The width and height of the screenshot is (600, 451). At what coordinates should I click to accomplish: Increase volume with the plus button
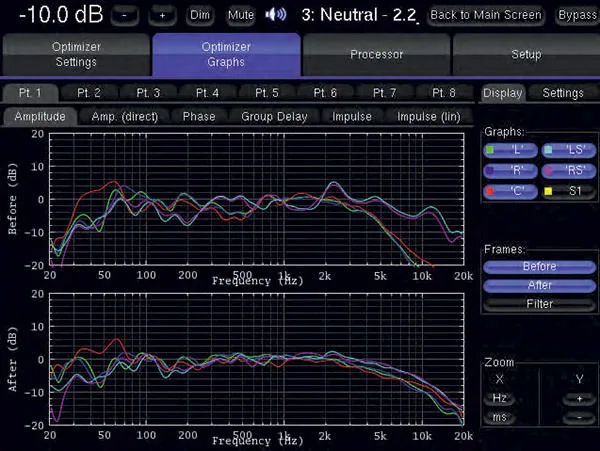162,15
